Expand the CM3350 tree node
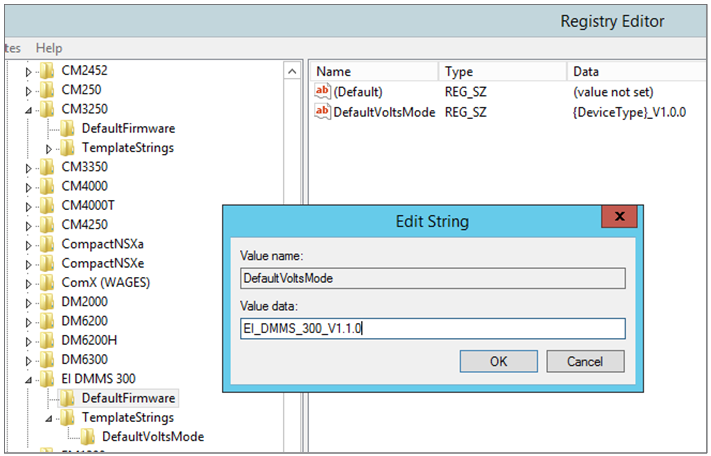711x456 pixels. pos(28,168)
